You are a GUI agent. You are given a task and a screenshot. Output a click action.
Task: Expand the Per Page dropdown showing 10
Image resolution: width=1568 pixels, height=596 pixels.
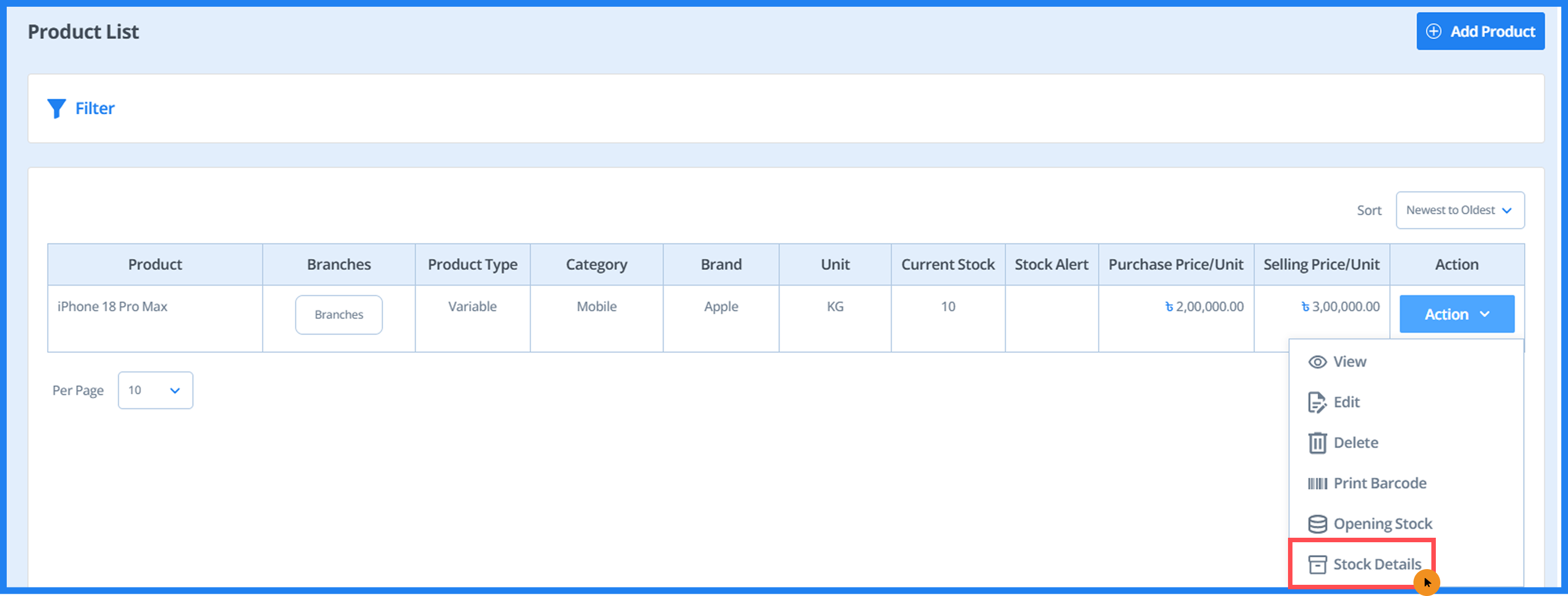point(155,390)
